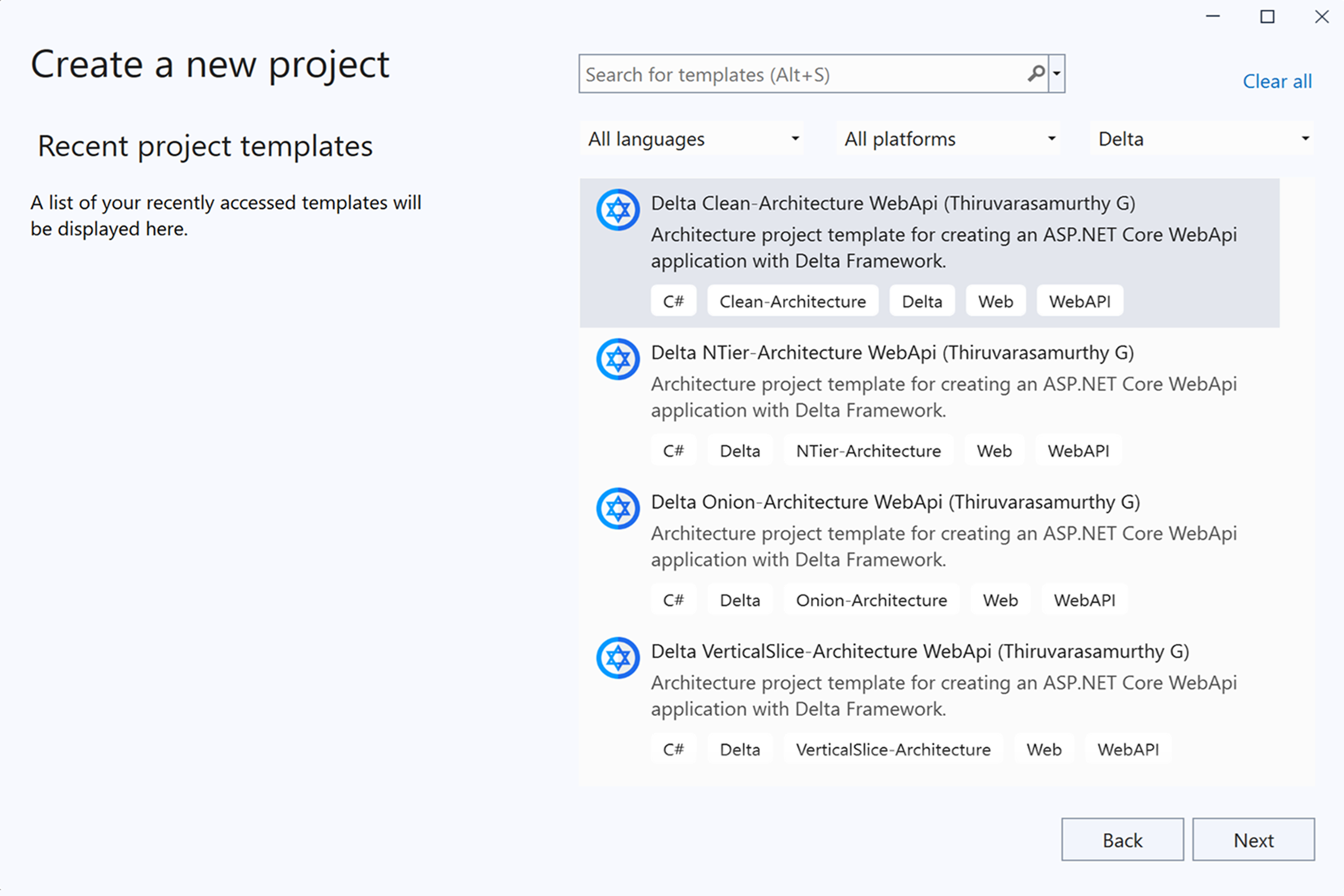Close the Create a new project window
1344x896 pixels.
click(x=1322, y=17)
